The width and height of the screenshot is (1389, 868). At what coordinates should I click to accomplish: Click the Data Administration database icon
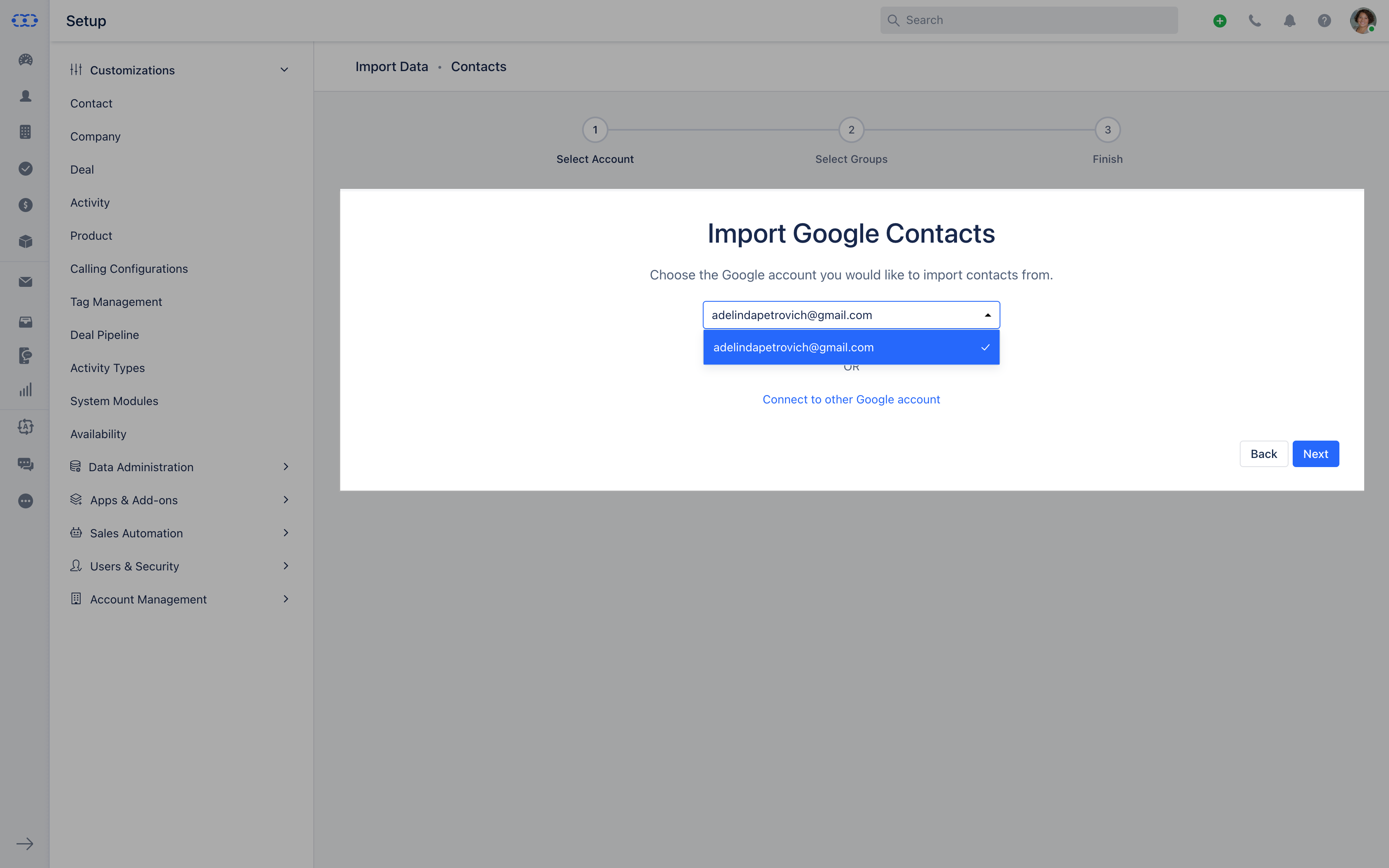[x=75, y=467]
